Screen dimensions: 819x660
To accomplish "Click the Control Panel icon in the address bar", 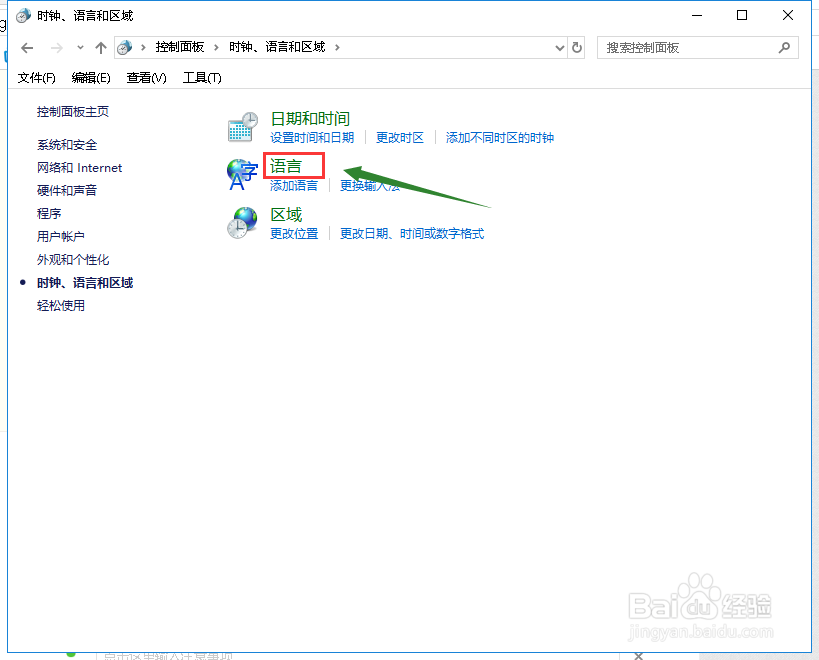I will 124,47.
